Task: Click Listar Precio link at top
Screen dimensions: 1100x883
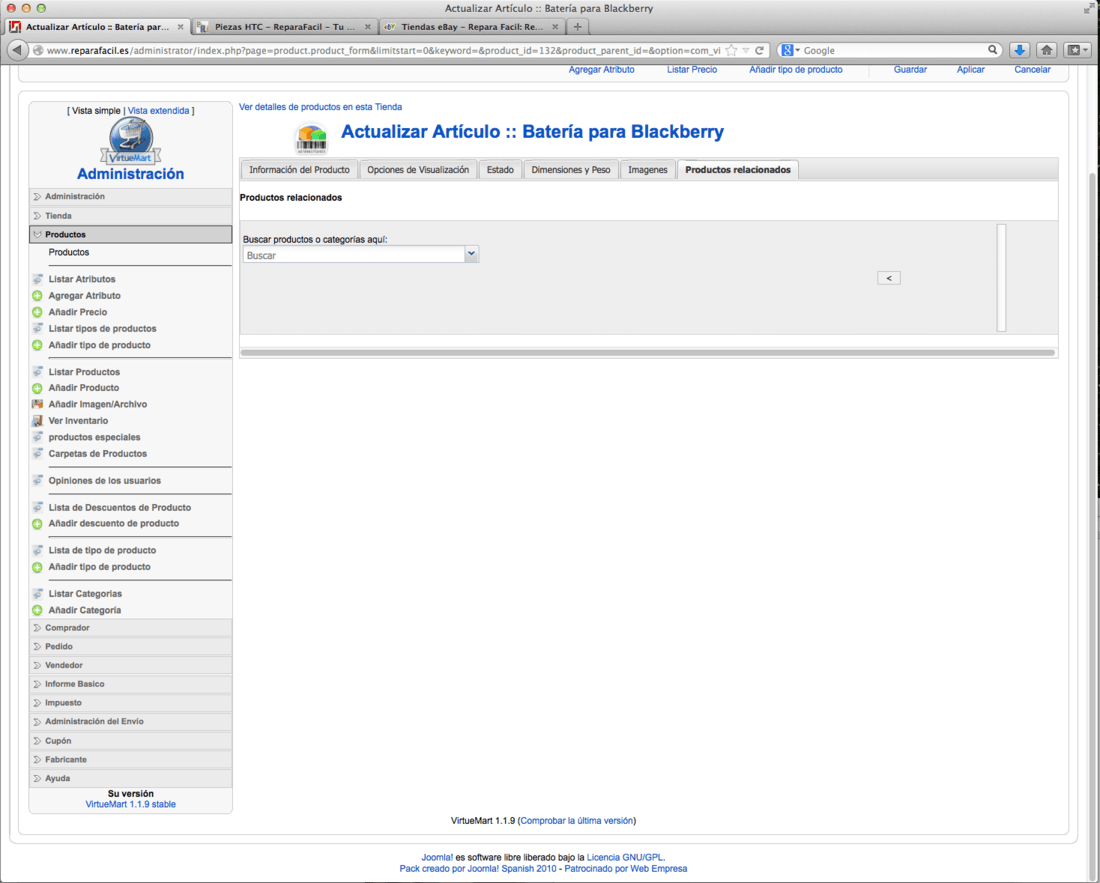Action: 692,69
